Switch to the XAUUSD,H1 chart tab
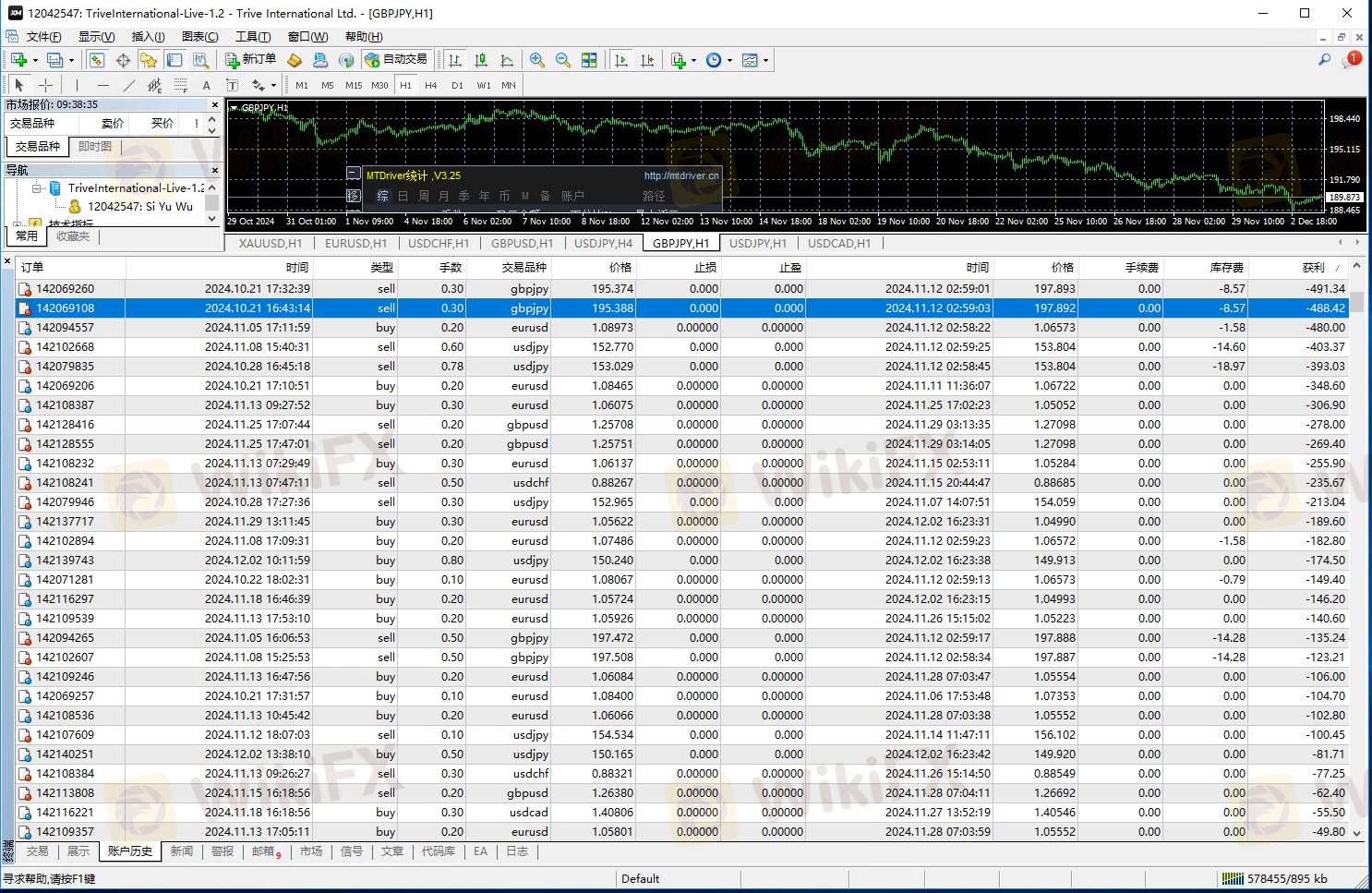Screen dimensions: 1372x893 270,244
